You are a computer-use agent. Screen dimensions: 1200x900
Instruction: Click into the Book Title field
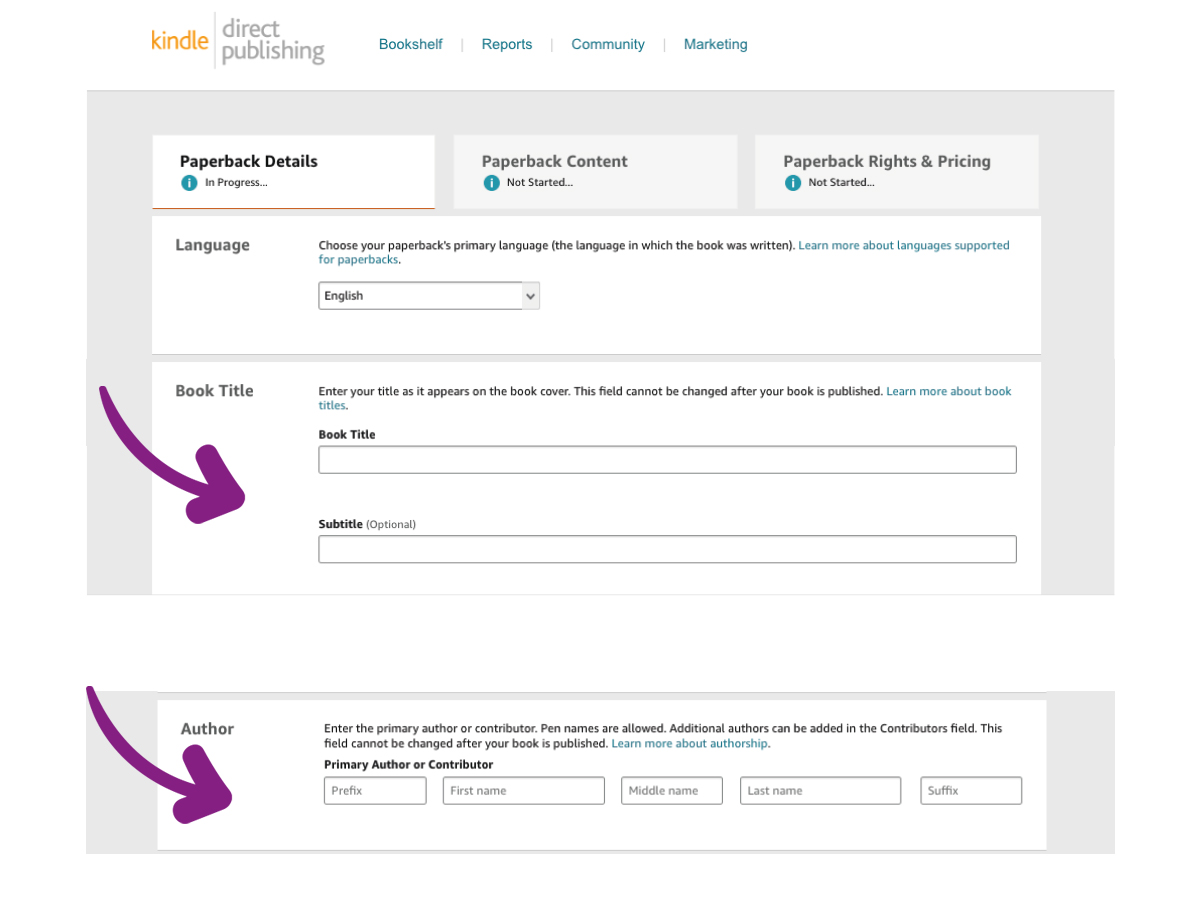[667, 460]
